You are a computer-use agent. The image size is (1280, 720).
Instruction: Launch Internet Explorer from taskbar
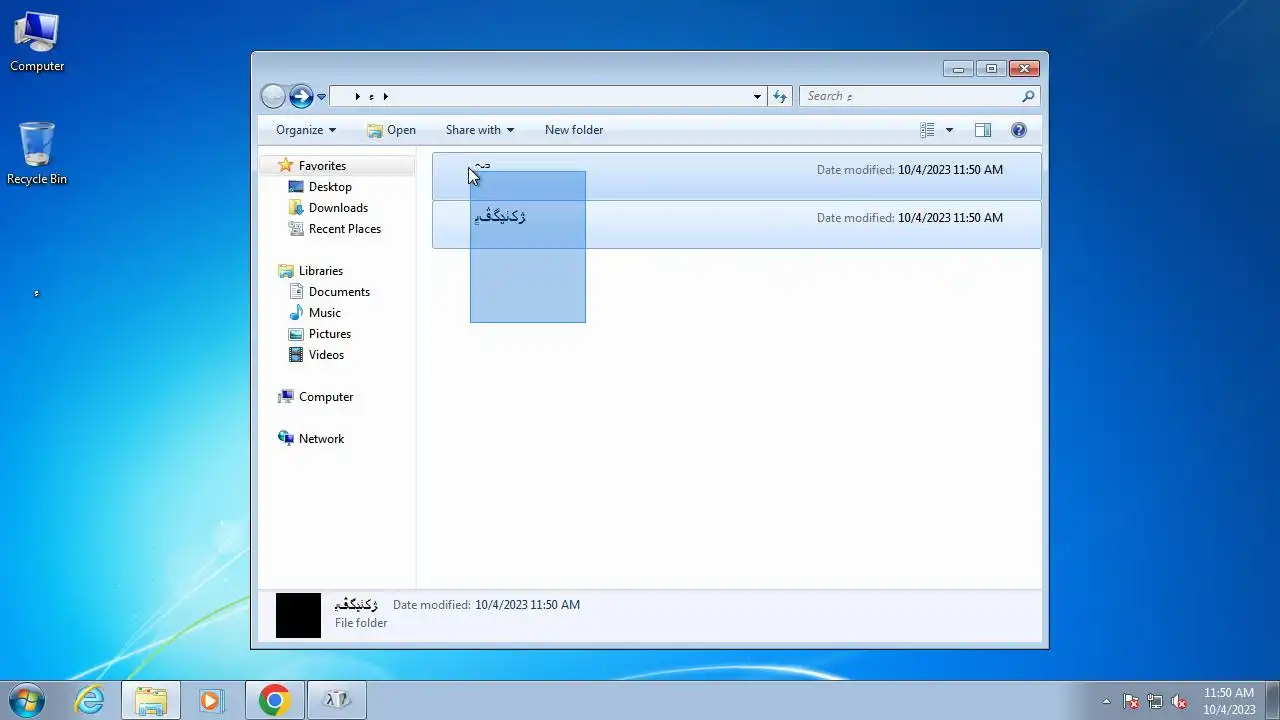[x=90, y=700]
